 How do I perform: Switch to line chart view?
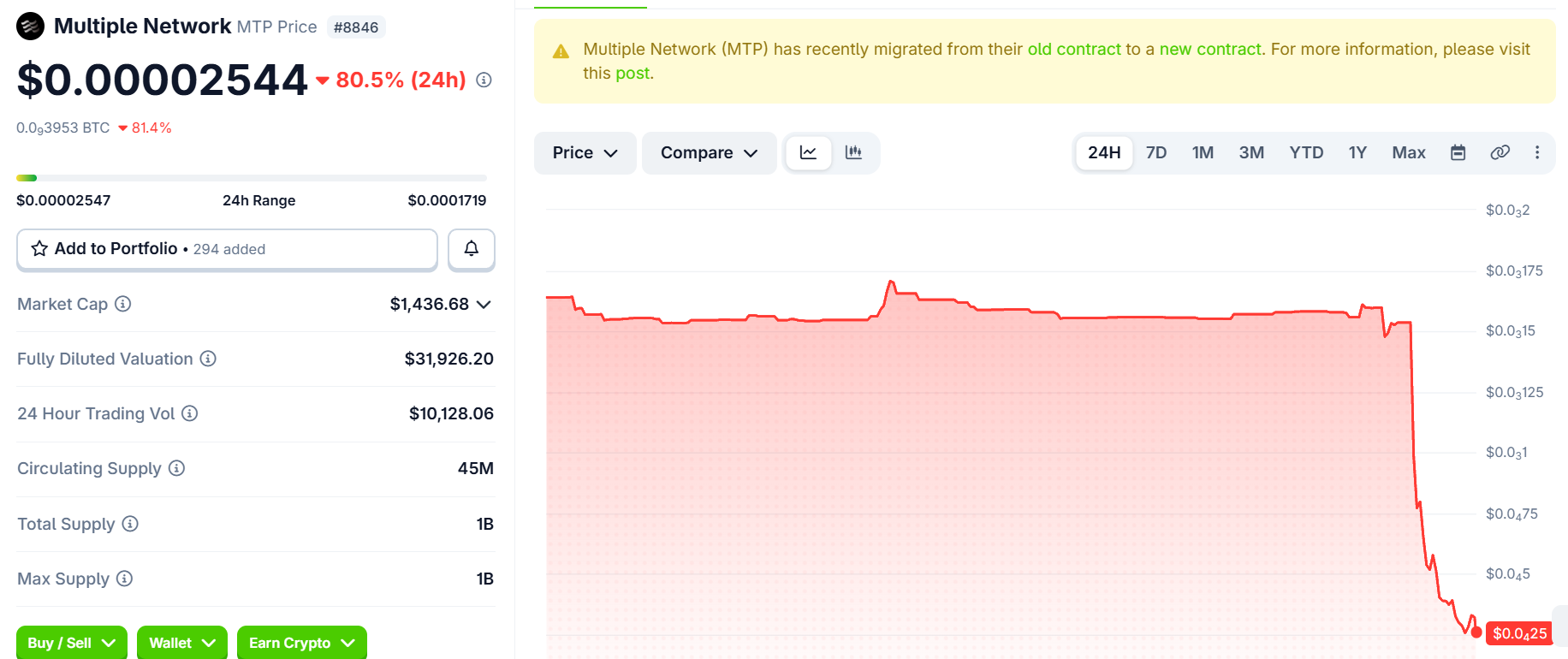pos(808,153)
